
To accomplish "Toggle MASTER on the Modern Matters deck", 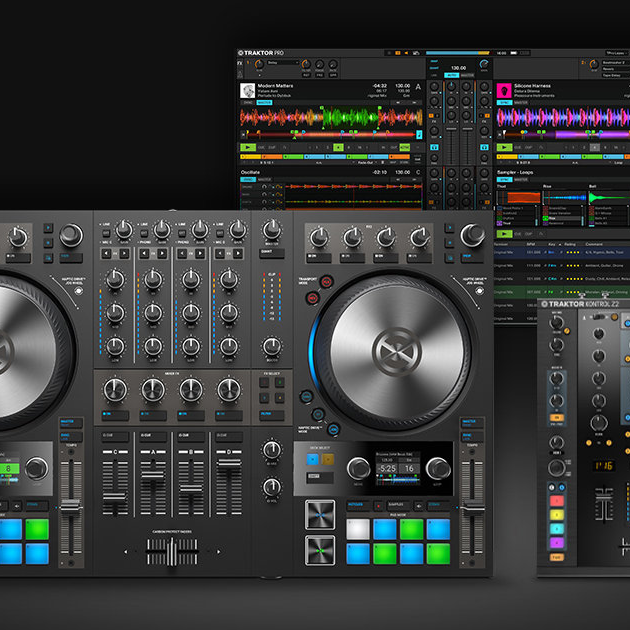I will point(264,102).
